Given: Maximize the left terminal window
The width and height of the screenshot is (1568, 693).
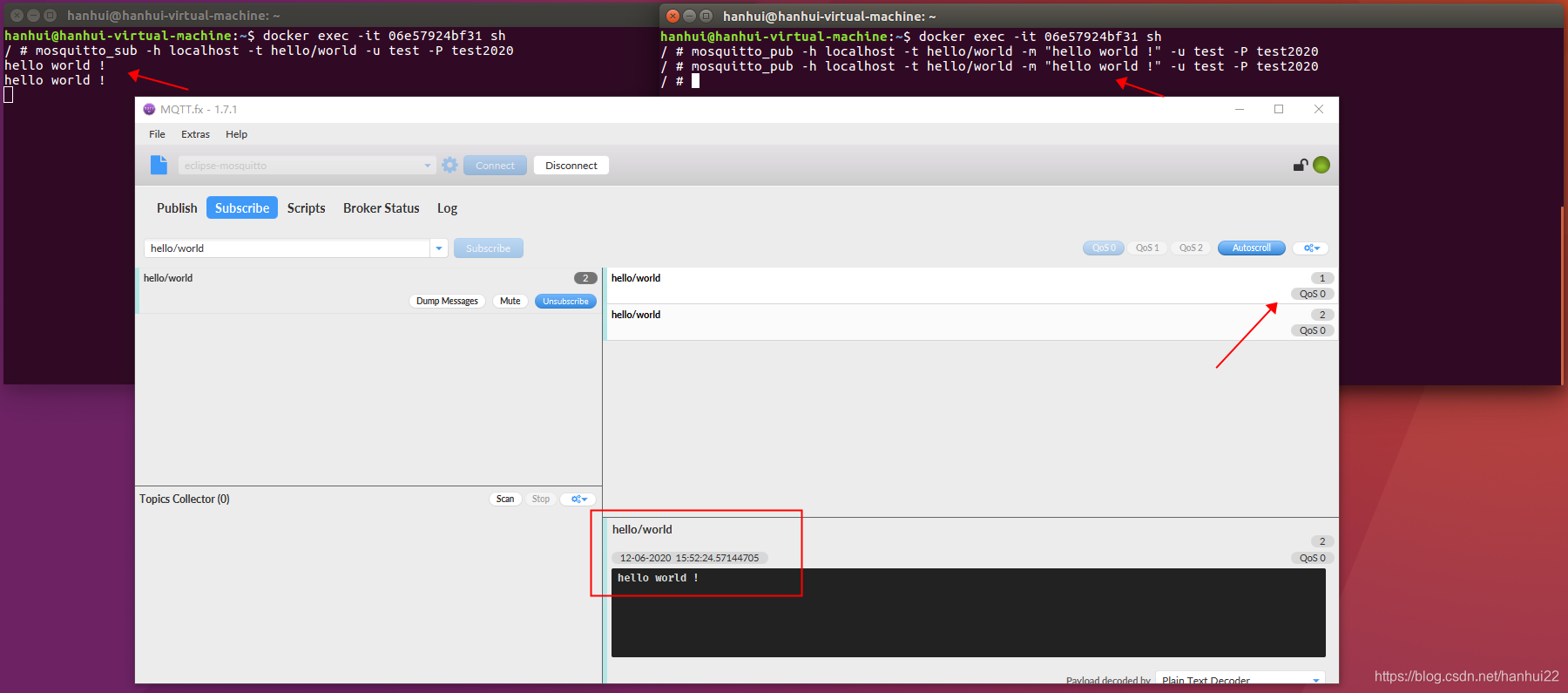Looking at the screenshot, I should (50, 16).
